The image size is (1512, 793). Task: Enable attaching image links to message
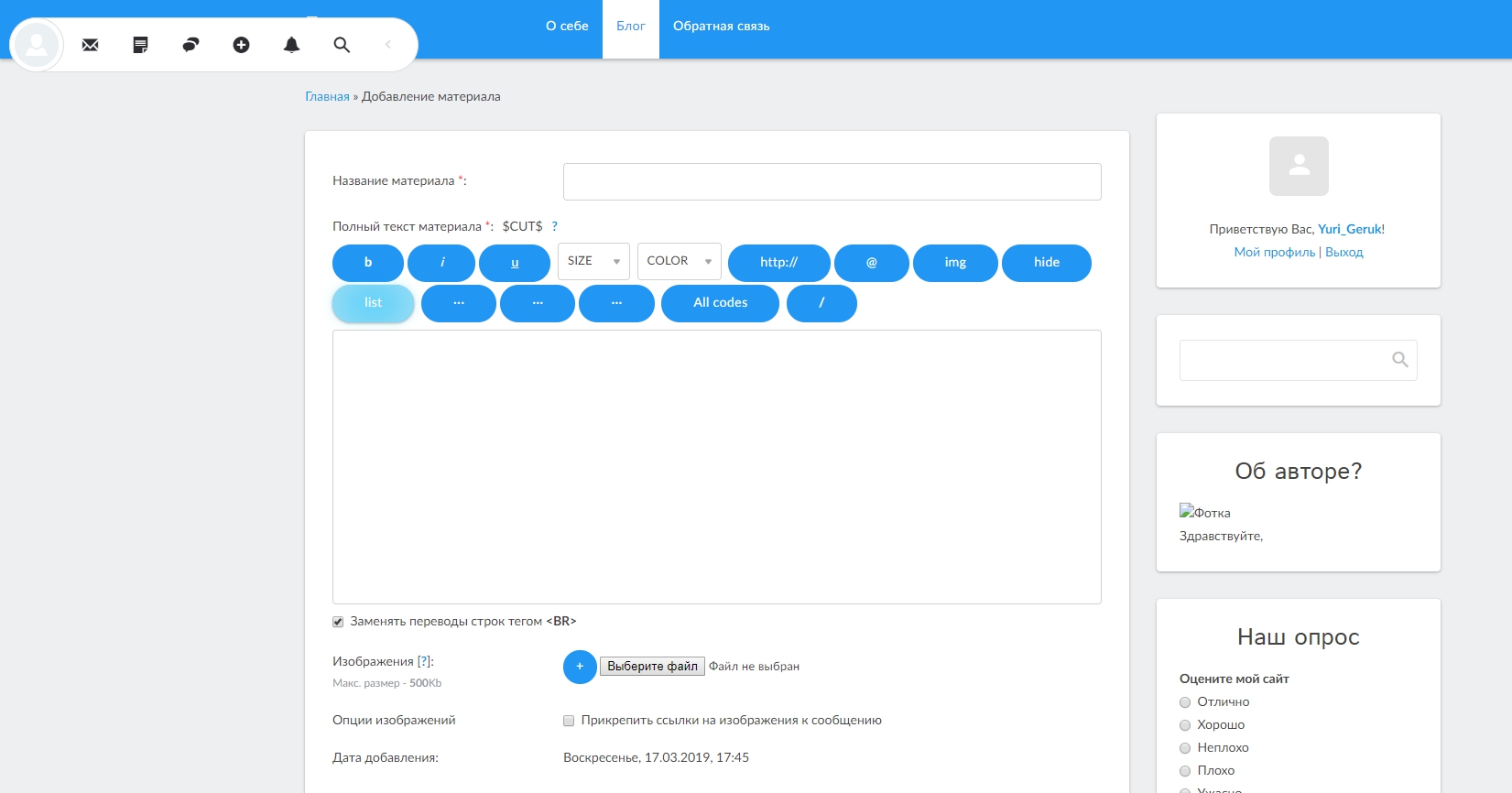(569, 721)
